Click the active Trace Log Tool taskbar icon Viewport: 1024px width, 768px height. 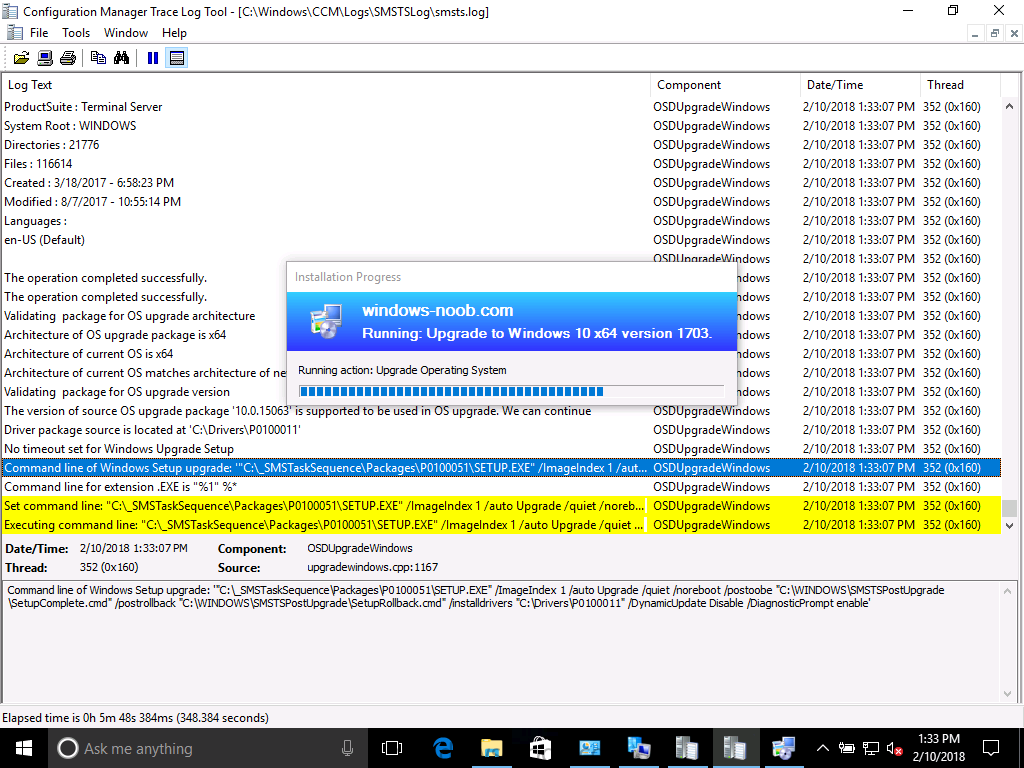735,748
